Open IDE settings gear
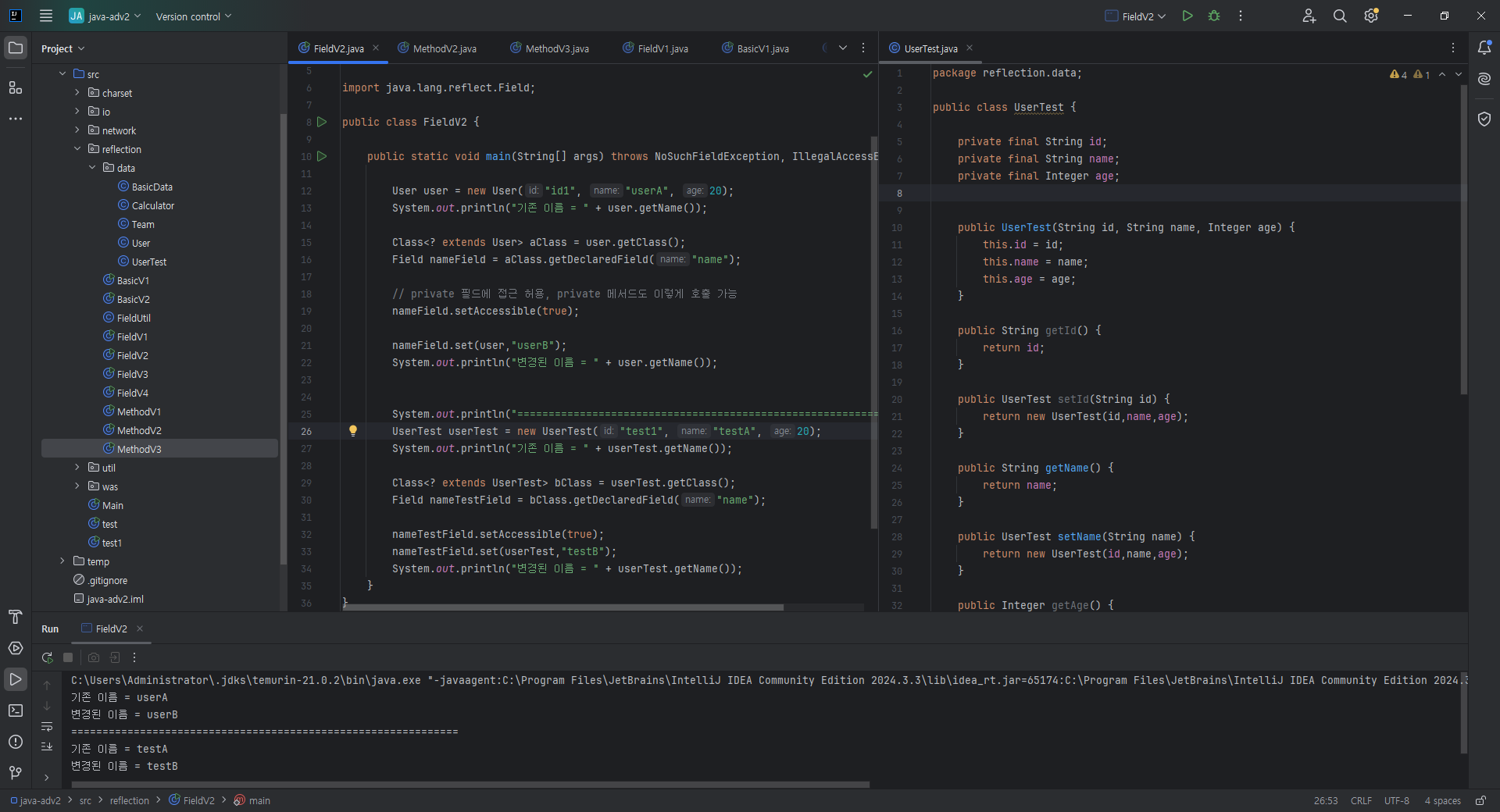 click(1371, 16)
